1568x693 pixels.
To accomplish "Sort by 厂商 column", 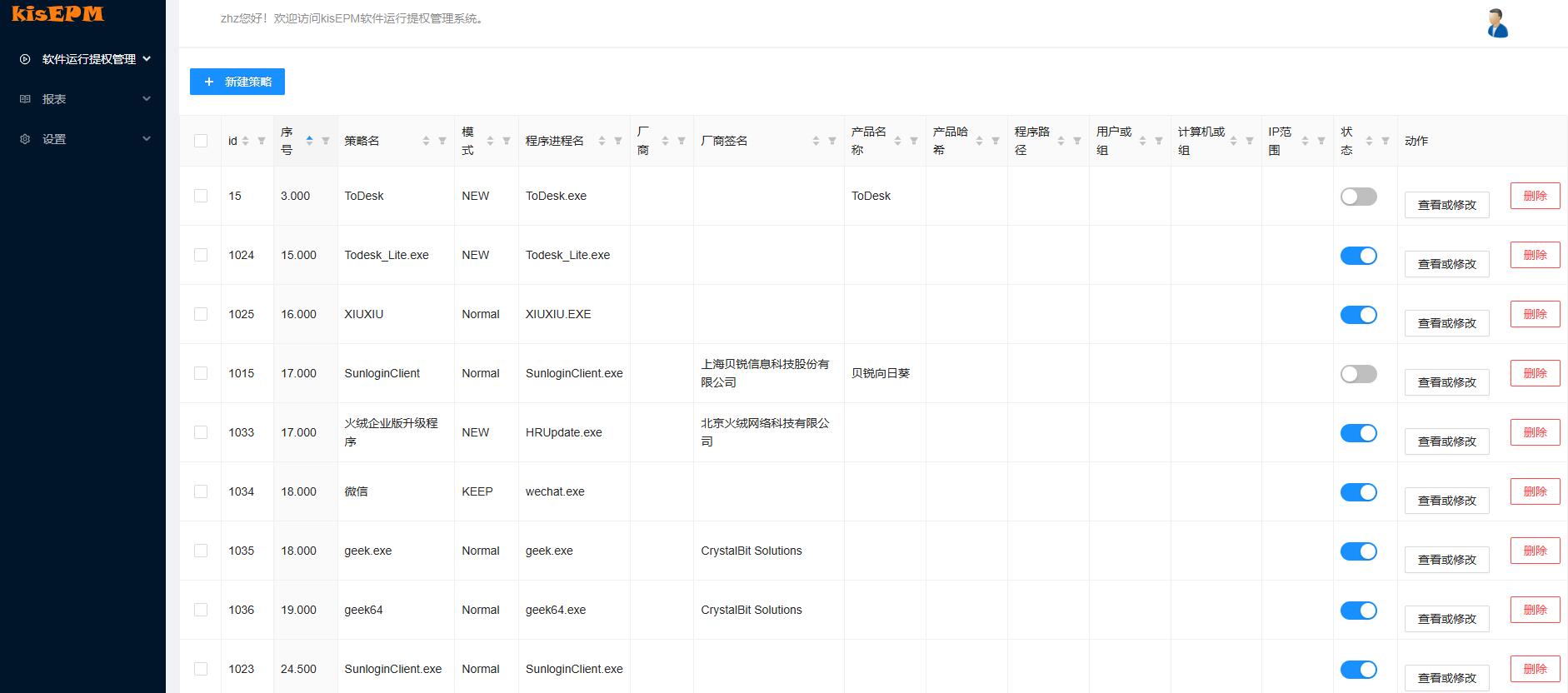I will point(665,141).
